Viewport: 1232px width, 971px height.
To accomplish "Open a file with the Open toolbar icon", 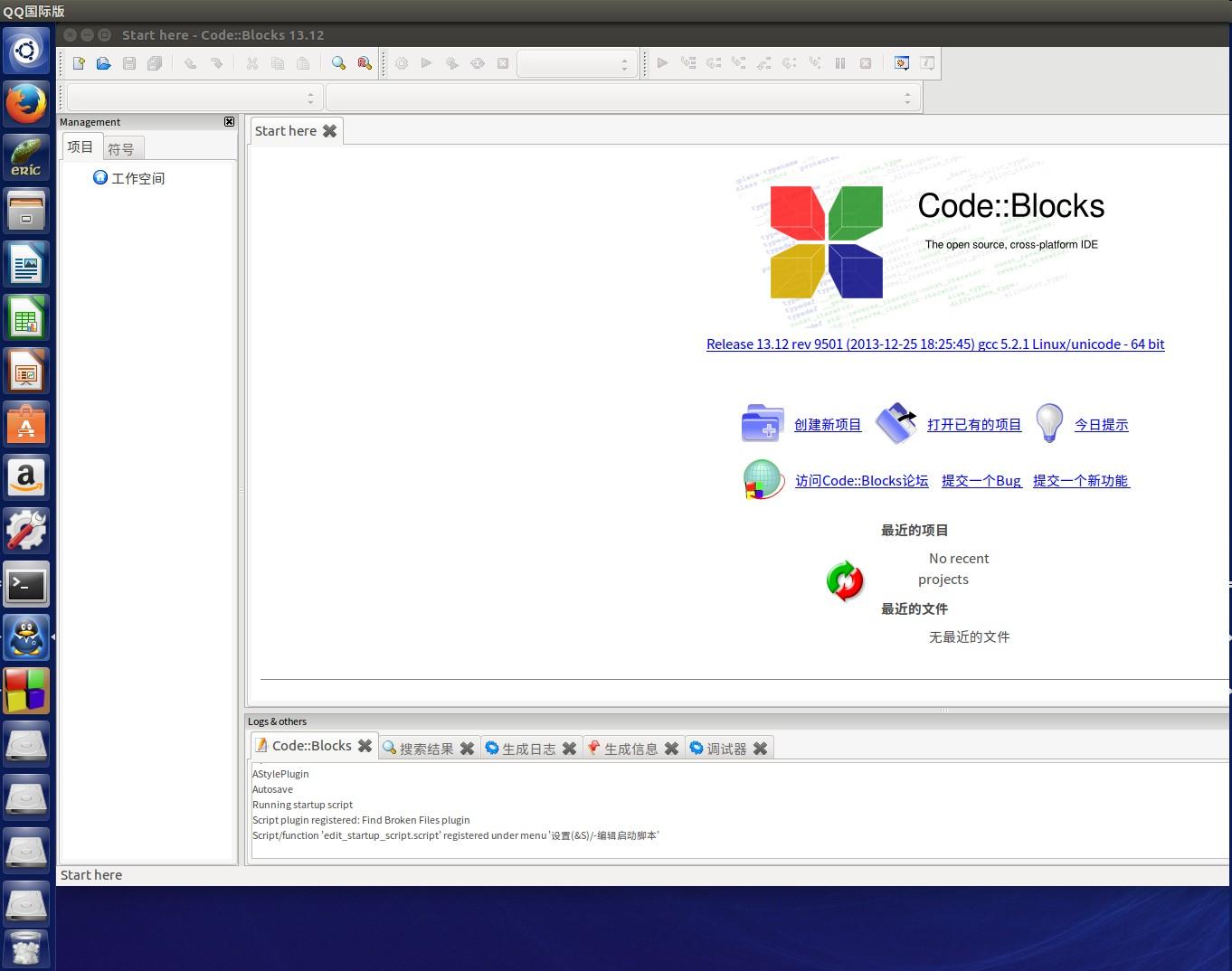I will point(103,63).
